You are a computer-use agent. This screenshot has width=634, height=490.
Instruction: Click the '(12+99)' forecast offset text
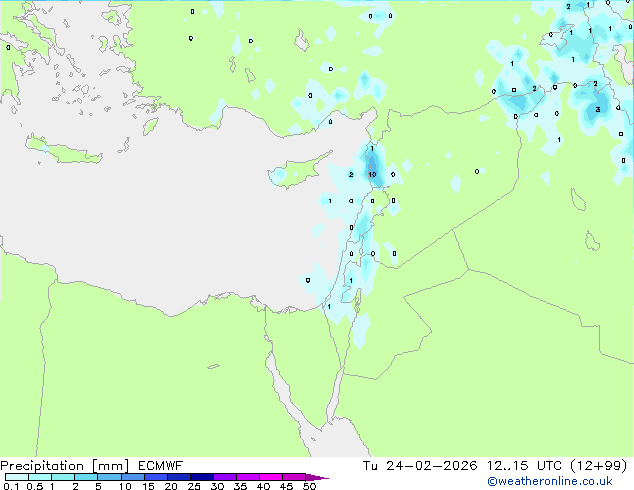tap(599, 466)
